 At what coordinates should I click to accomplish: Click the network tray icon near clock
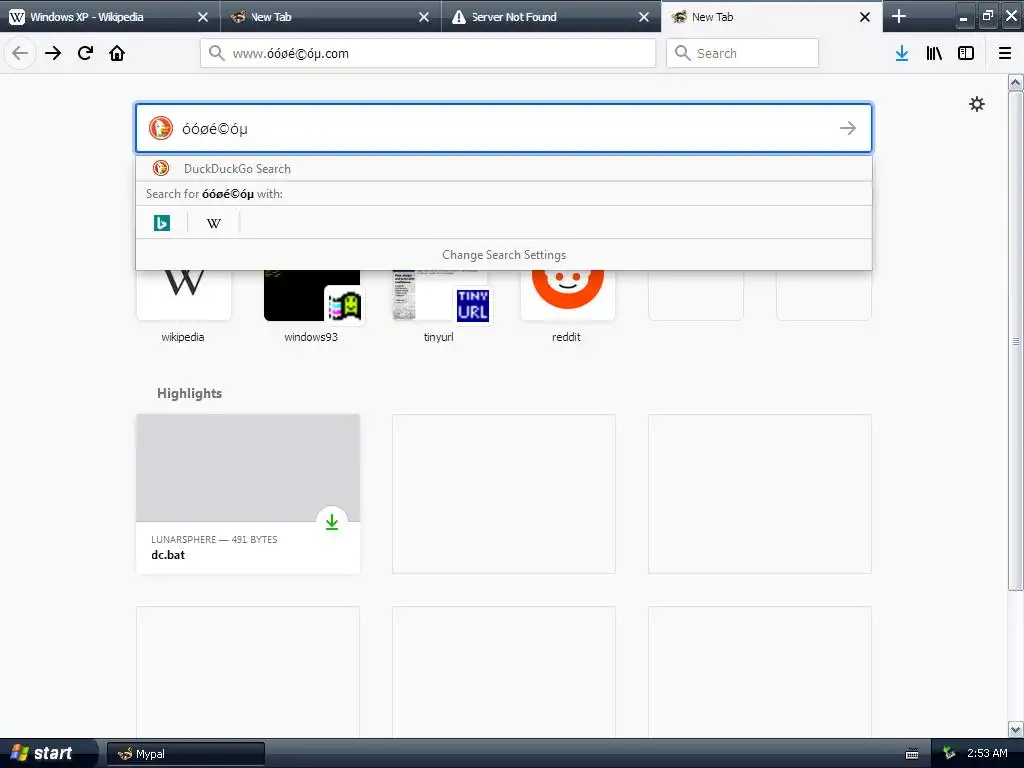(x=949, y=753)
